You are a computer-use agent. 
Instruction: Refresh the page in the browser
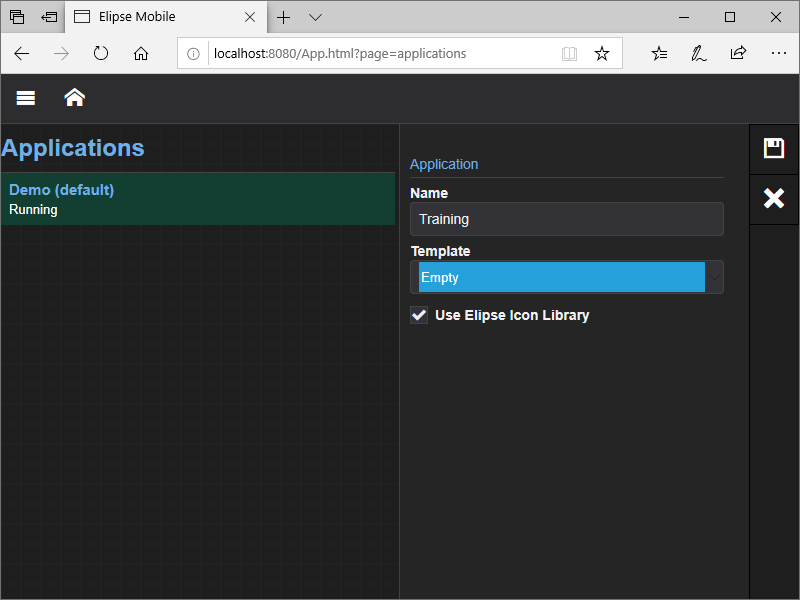(101, 53)
